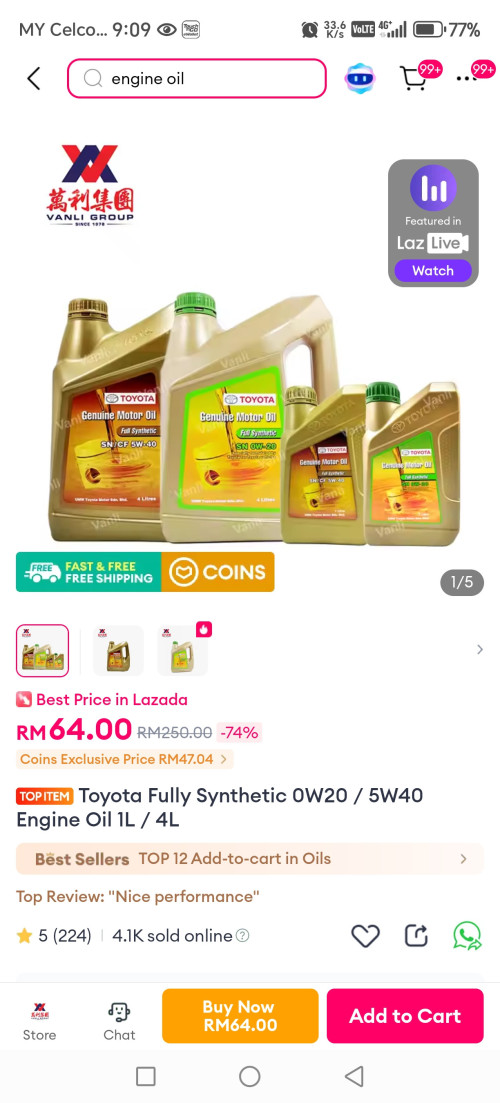This screenshot has height=1103, width=500.
Task: Add item to wishlist with heart icon
Action: 365,936
